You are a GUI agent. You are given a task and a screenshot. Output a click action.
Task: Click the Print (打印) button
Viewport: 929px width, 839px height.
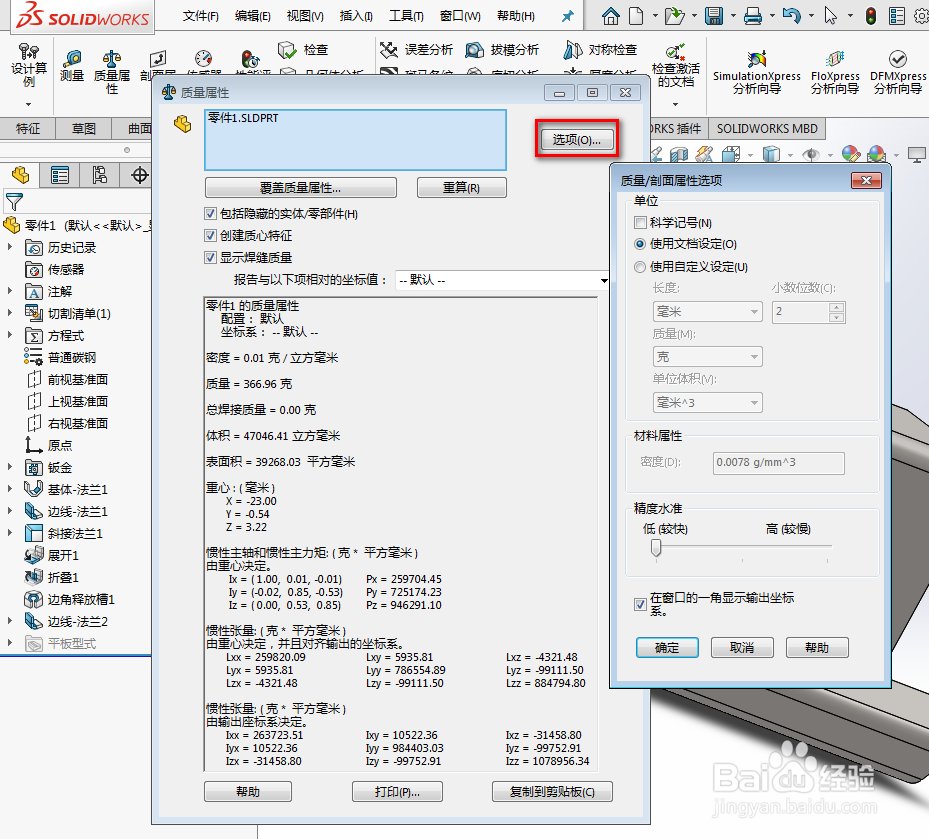tap(397, 792)
